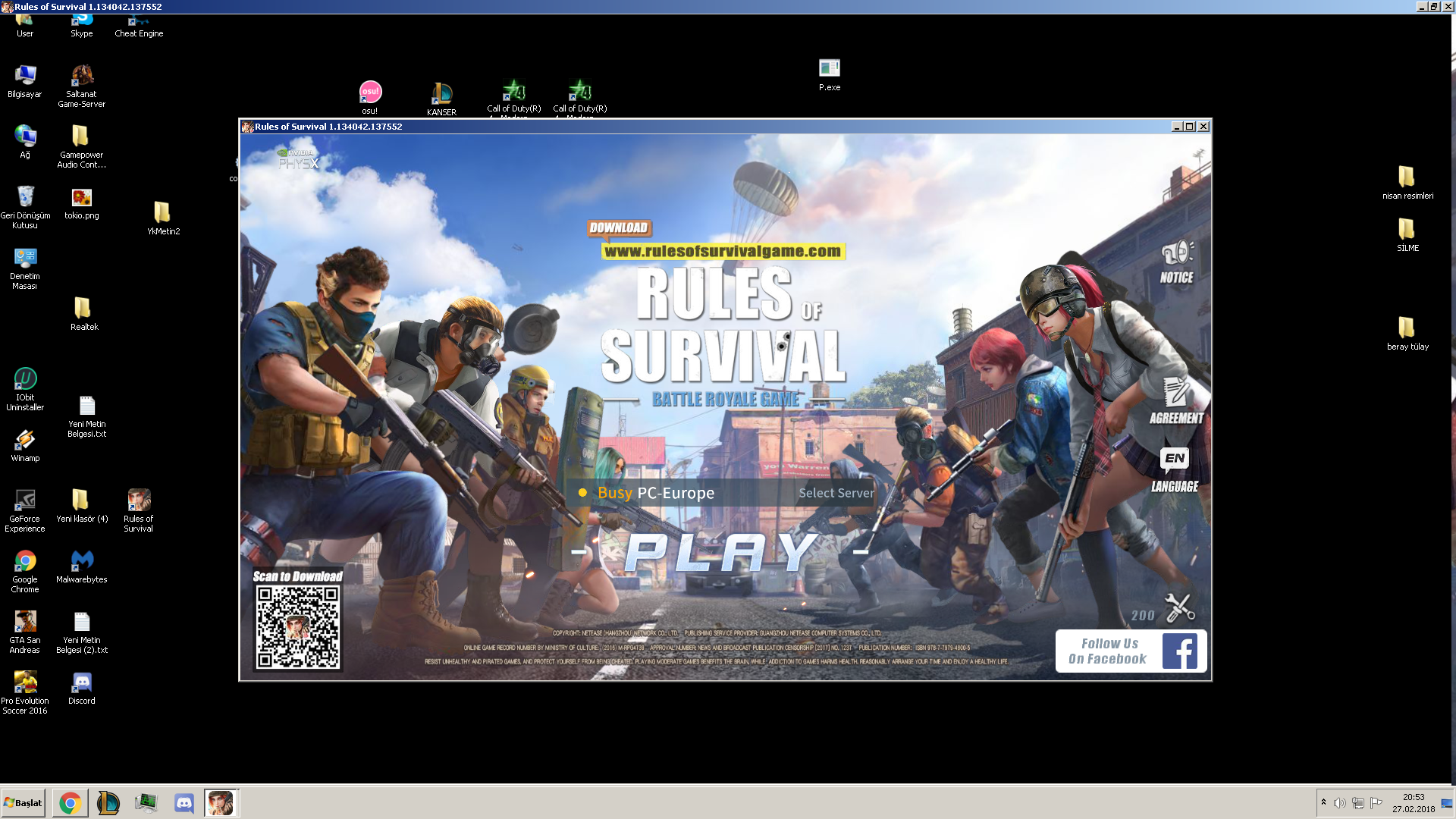
Task: Select the Gamepower Audio folder icon
Action: click(x=82, y=146)
